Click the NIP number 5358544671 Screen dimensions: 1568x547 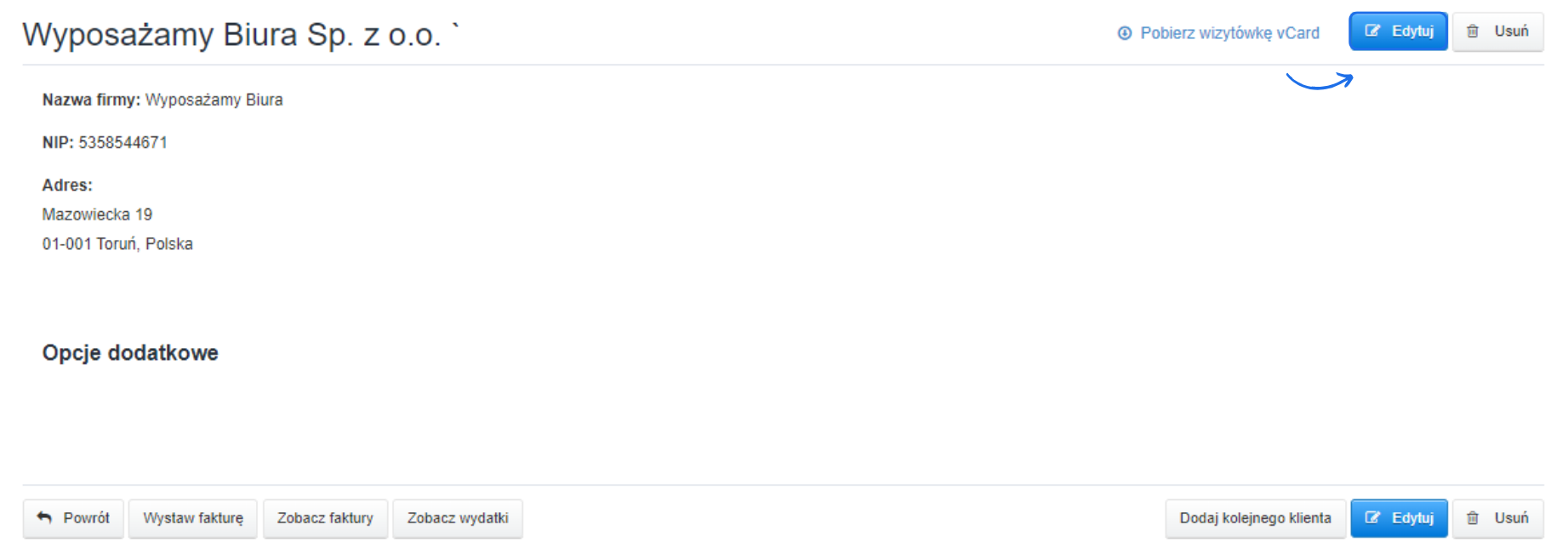pos(123,143)
